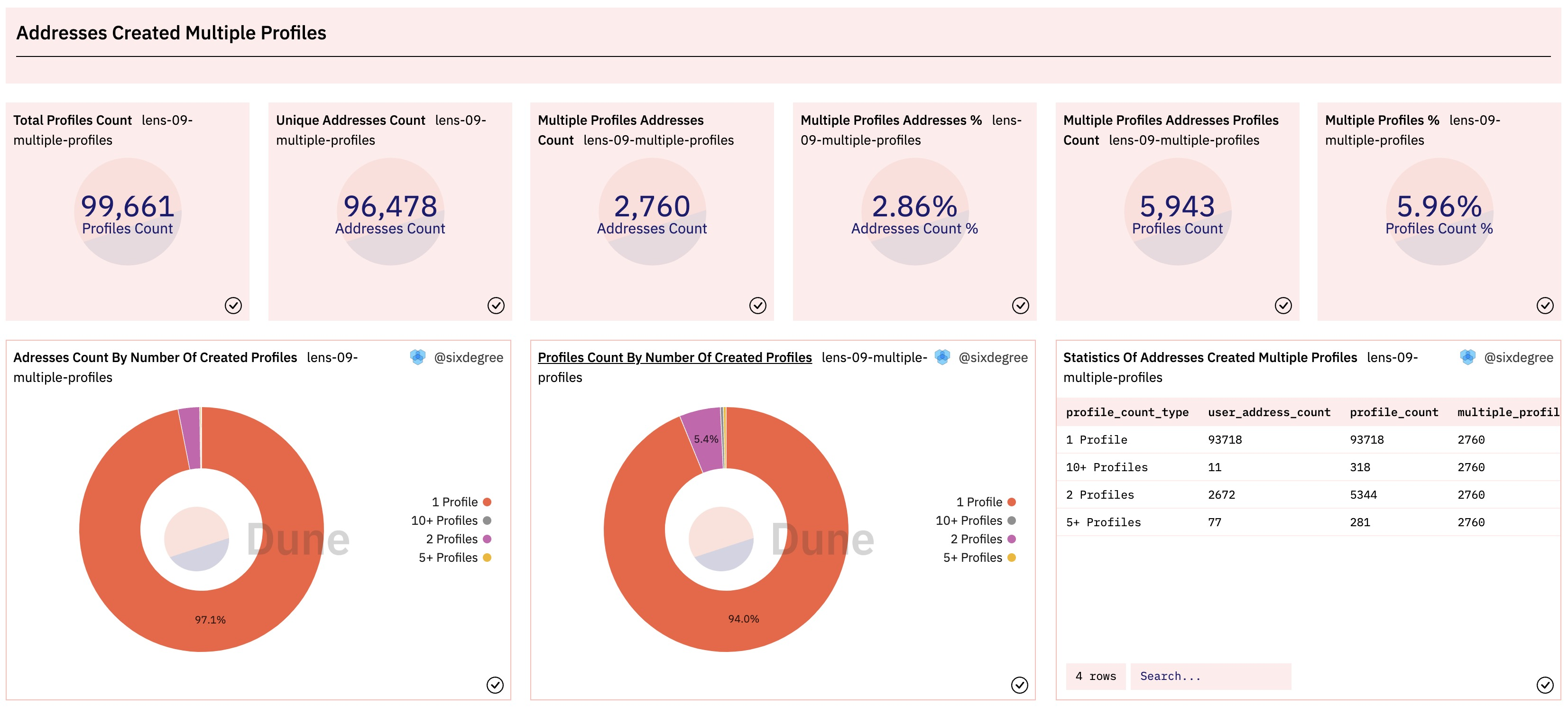The width and height of the screenshot is (1568, 707).
Task: Sort table by user_address_count column header
Action: tap(1269, 412)
